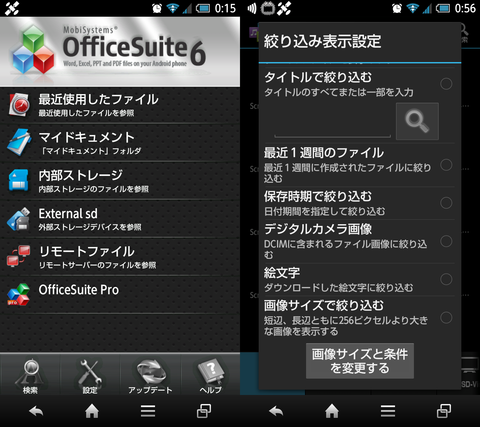480x427 pixels.
Task: Select the タイトルで絞り込む radio button
Action: [446, 84]
